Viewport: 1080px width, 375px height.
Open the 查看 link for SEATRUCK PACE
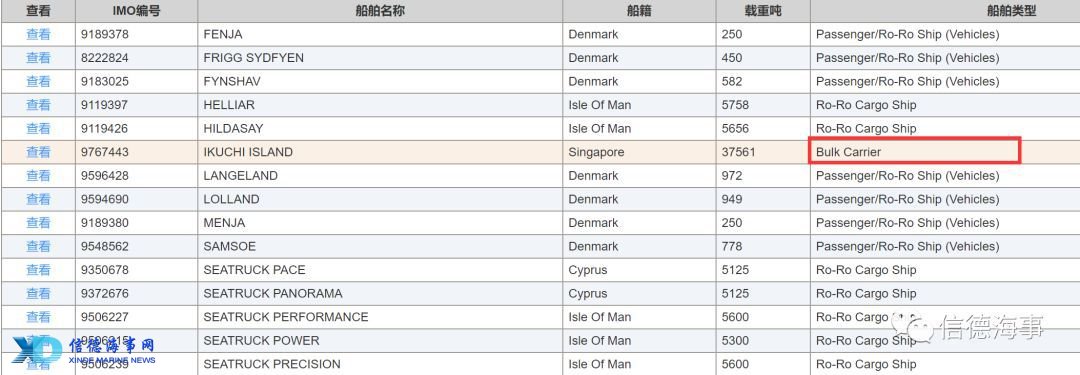pyautogui.click(x=38, y=270)
